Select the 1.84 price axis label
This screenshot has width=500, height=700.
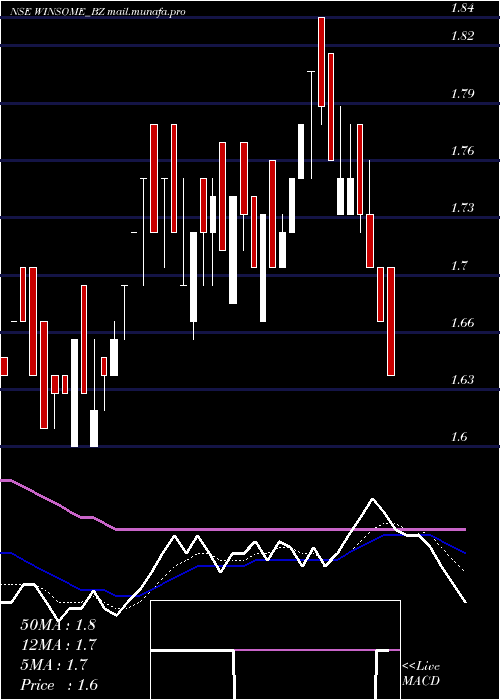point(461,8)
